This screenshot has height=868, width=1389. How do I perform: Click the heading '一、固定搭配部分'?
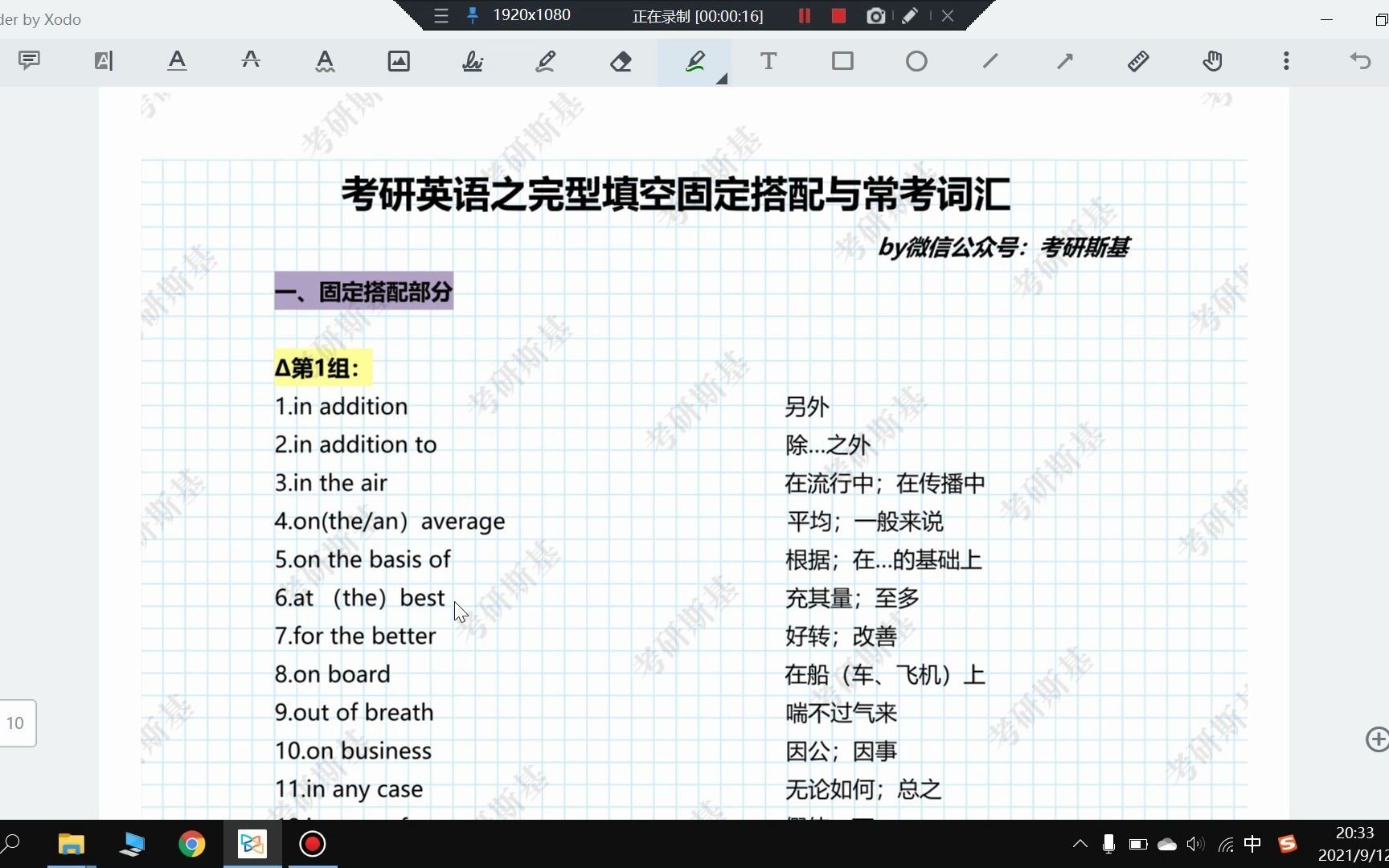363,291
